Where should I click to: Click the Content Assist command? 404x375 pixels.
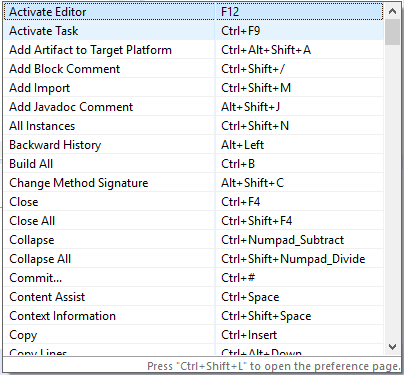(193, 297)
